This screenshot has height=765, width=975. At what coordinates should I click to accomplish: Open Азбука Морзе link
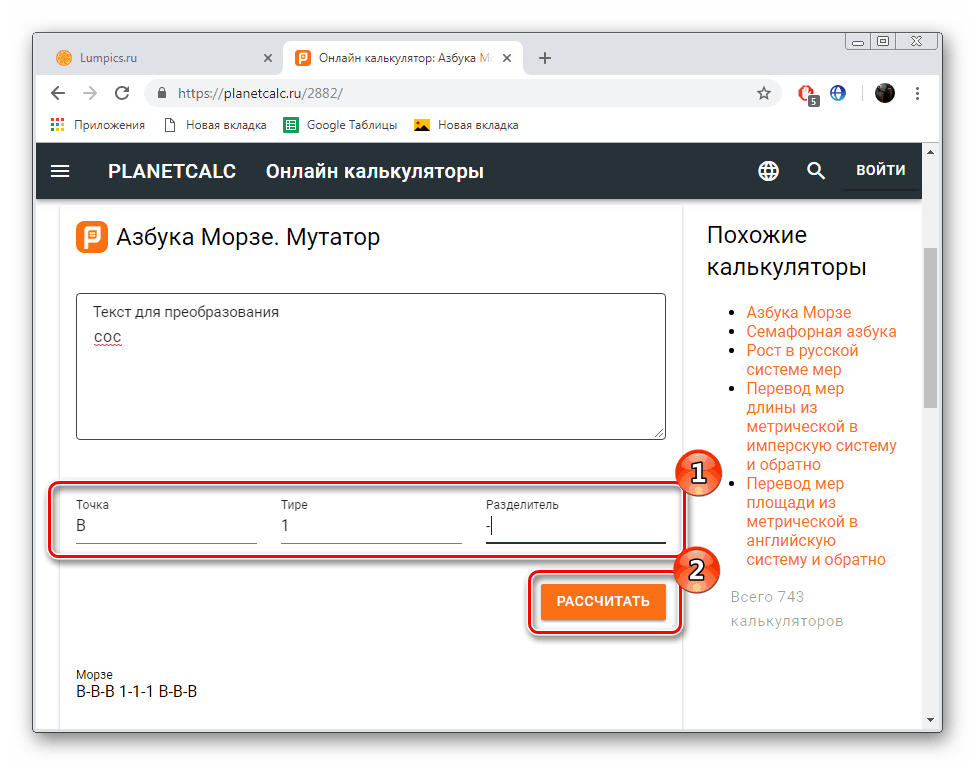click(798, 312)
